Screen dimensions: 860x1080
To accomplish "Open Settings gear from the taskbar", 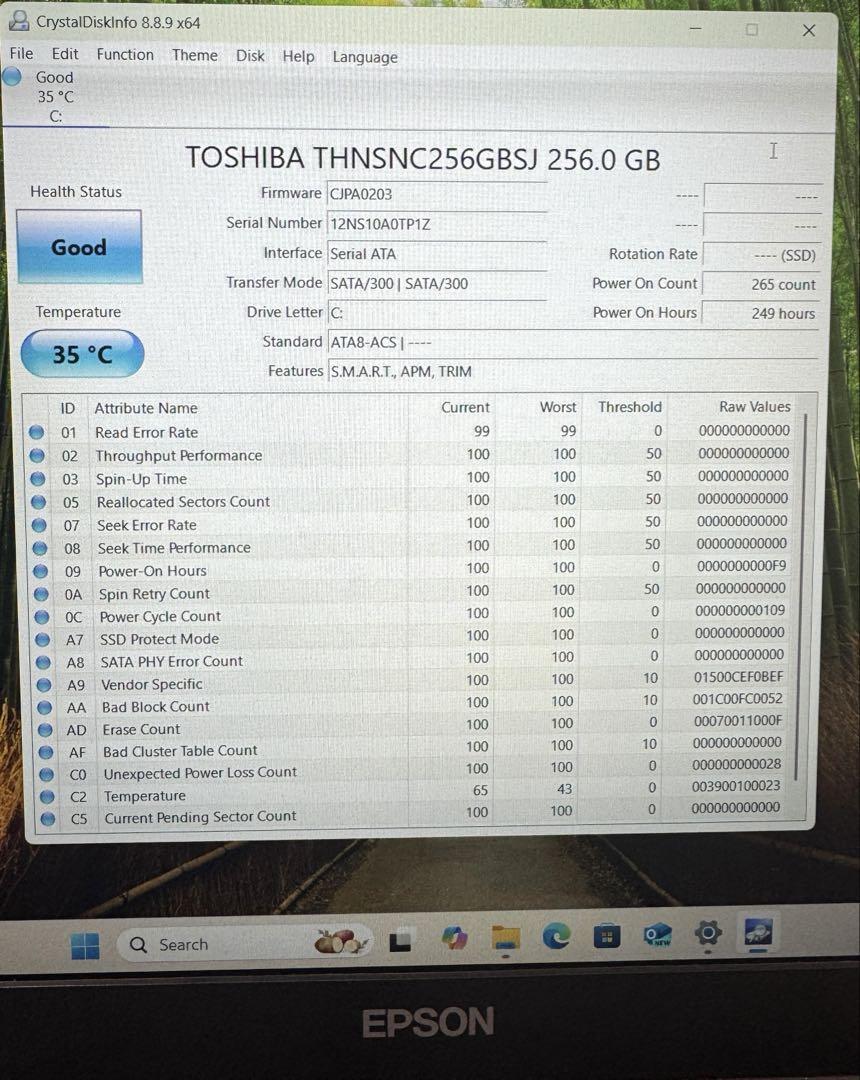I will pos(708,934).
